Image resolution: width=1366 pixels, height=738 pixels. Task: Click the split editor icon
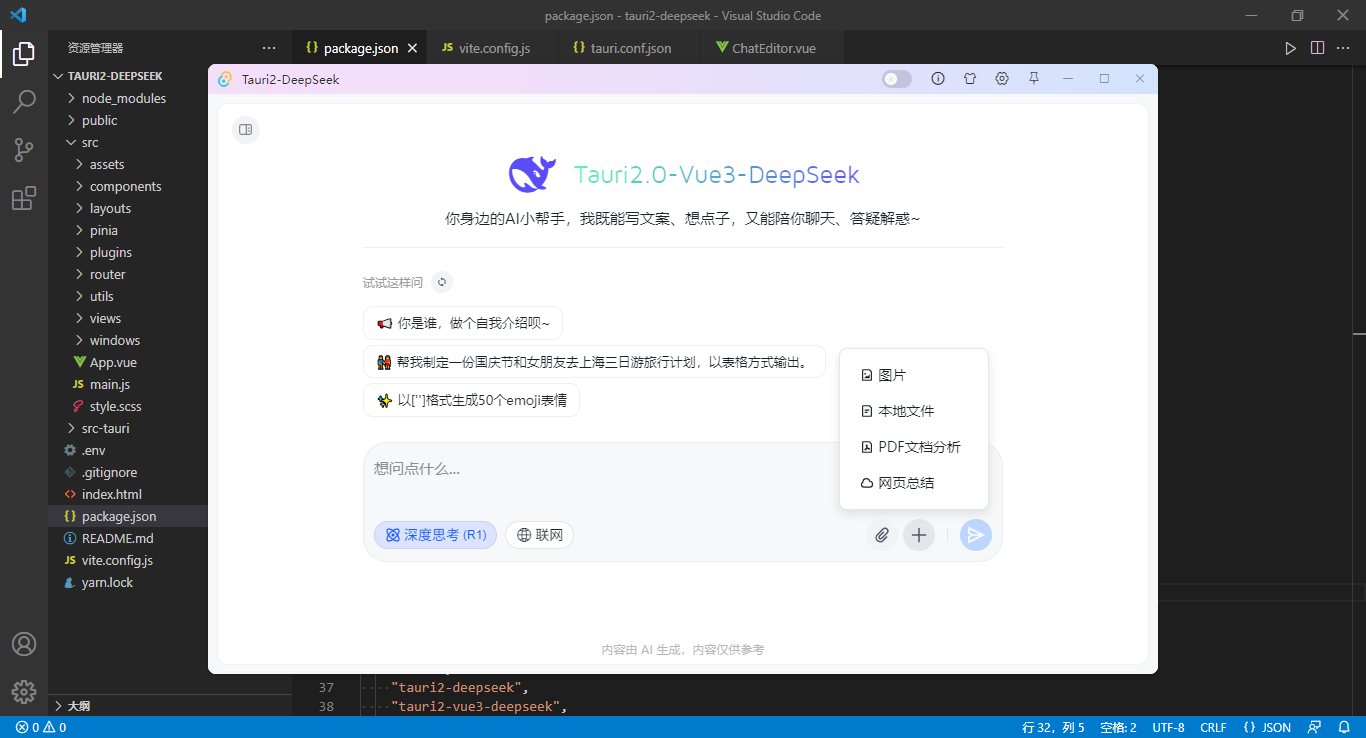point(1317,48)
